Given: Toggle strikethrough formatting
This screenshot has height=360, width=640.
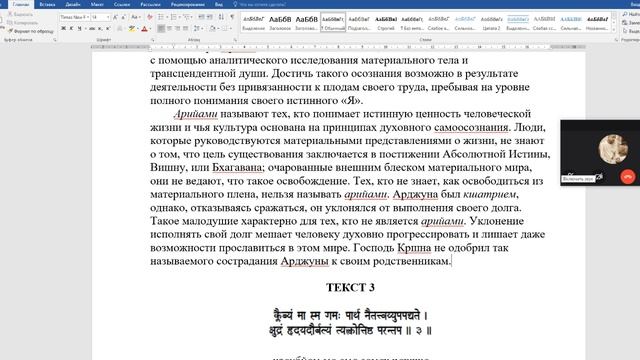Looking at the screenshot, I should click(92, 29).
